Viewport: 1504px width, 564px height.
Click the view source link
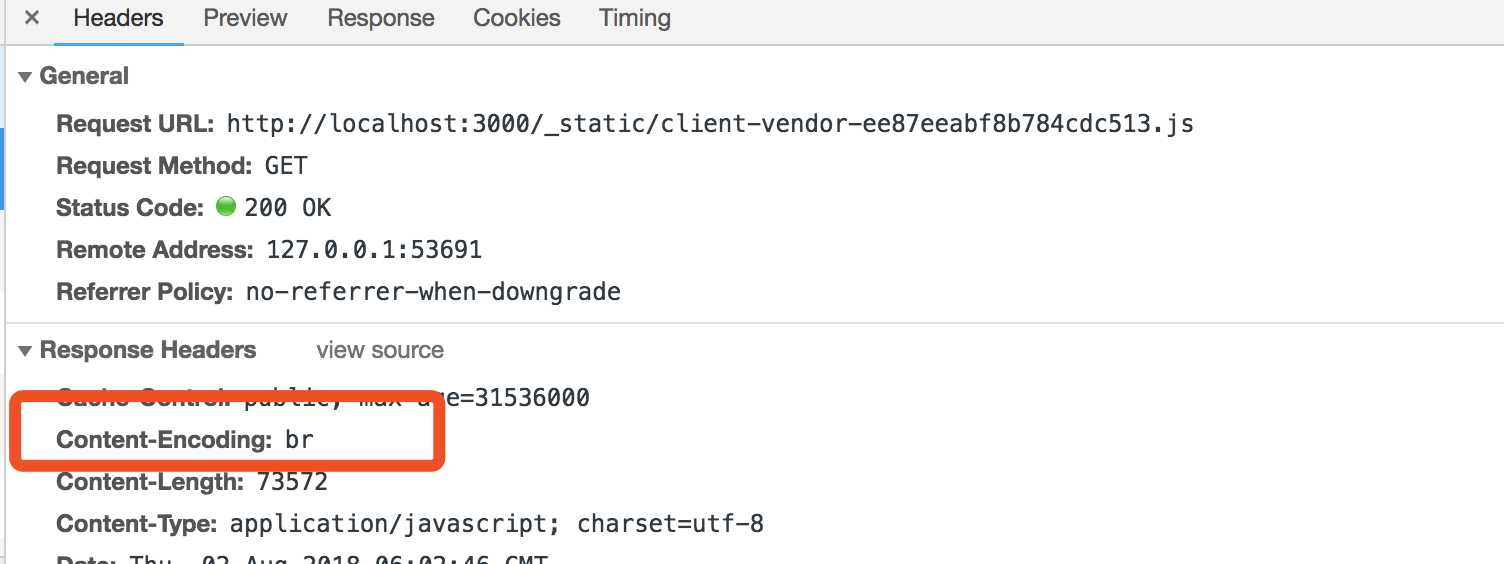pyautogui.click(x=380, y=350)
